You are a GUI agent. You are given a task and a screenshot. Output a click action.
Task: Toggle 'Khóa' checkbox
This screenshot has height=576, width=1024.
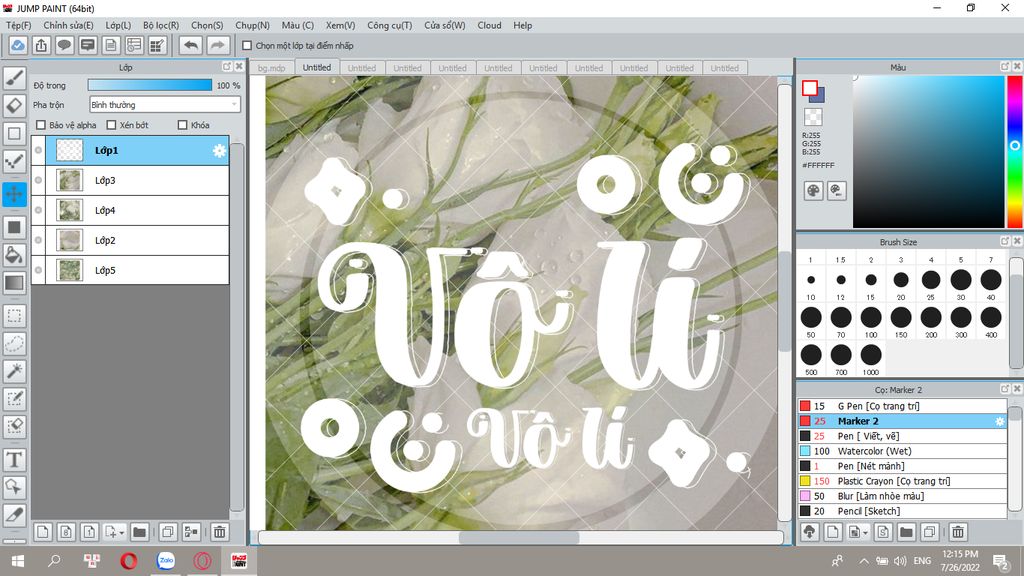click(x=183, y=125)
